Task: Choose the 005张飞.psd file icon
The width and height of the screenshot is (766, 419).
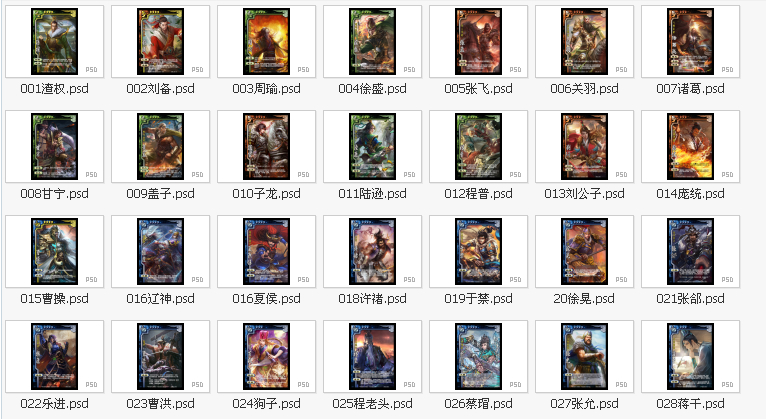Action: pos(478,42)
